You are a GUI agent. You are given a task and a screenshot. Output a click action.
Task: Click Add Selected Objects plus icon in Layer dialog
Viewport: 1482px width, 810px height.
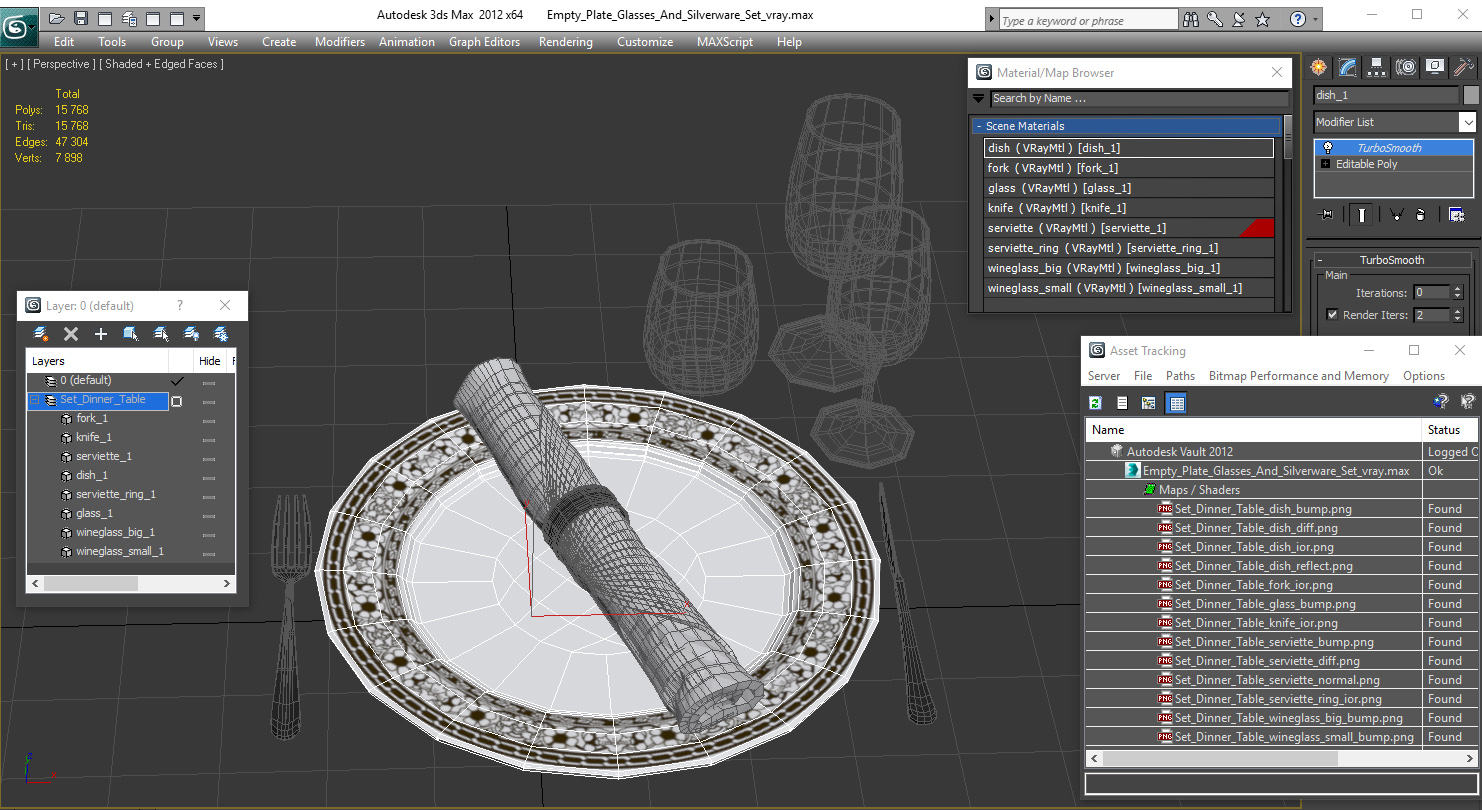click(x=101, y=334)
